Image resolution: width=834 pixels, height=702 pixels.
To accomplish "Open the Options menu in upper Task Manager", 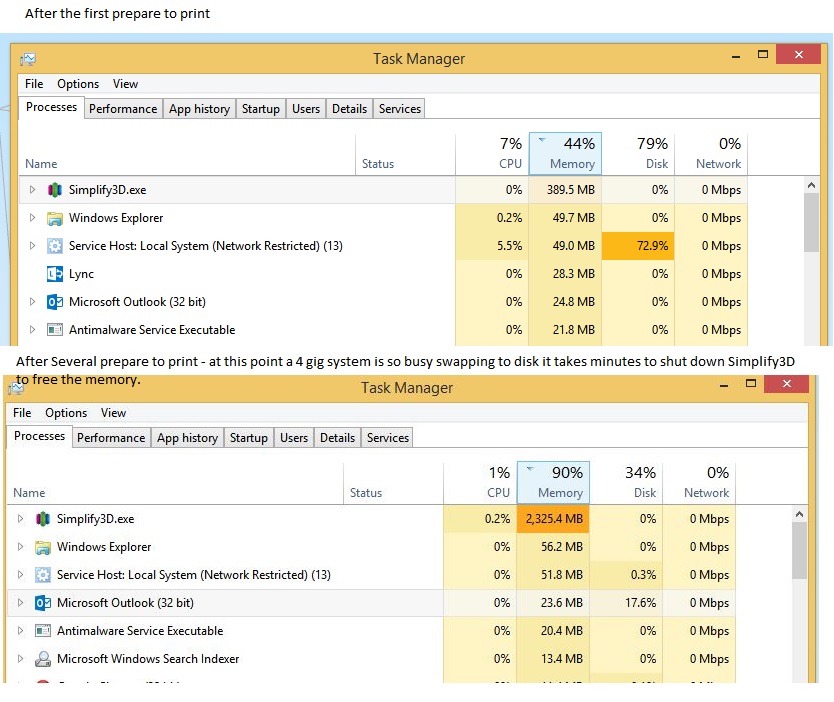I will tap(78, 84).
